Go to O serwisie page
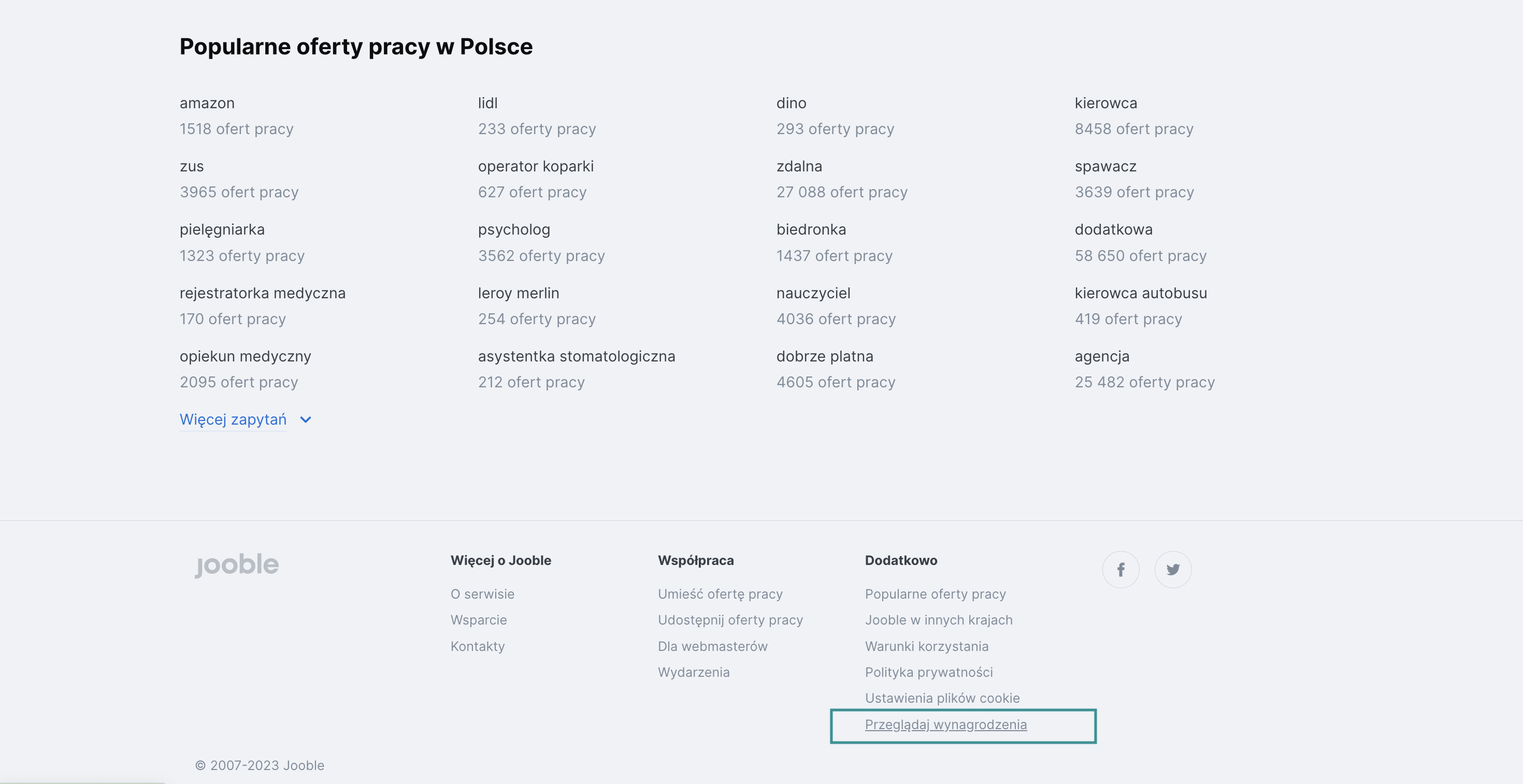This screenshot has height=784, width=1523. coord(482,594)
